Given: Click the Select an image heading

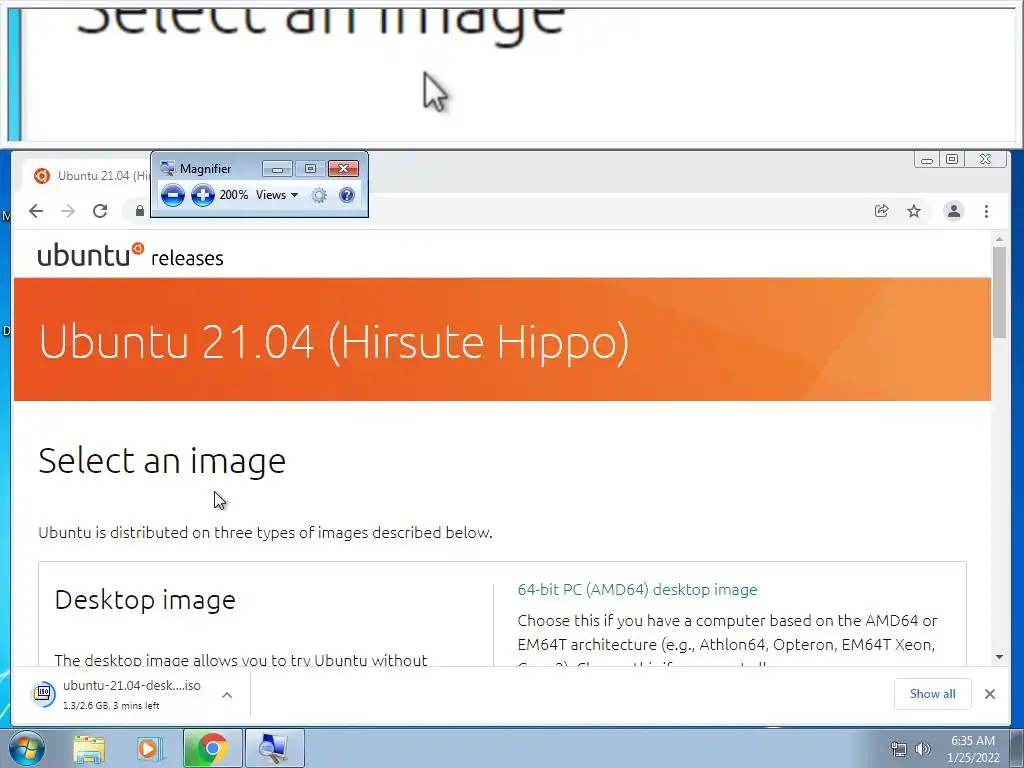Looking at the screenshot, I should coord(162,462).
